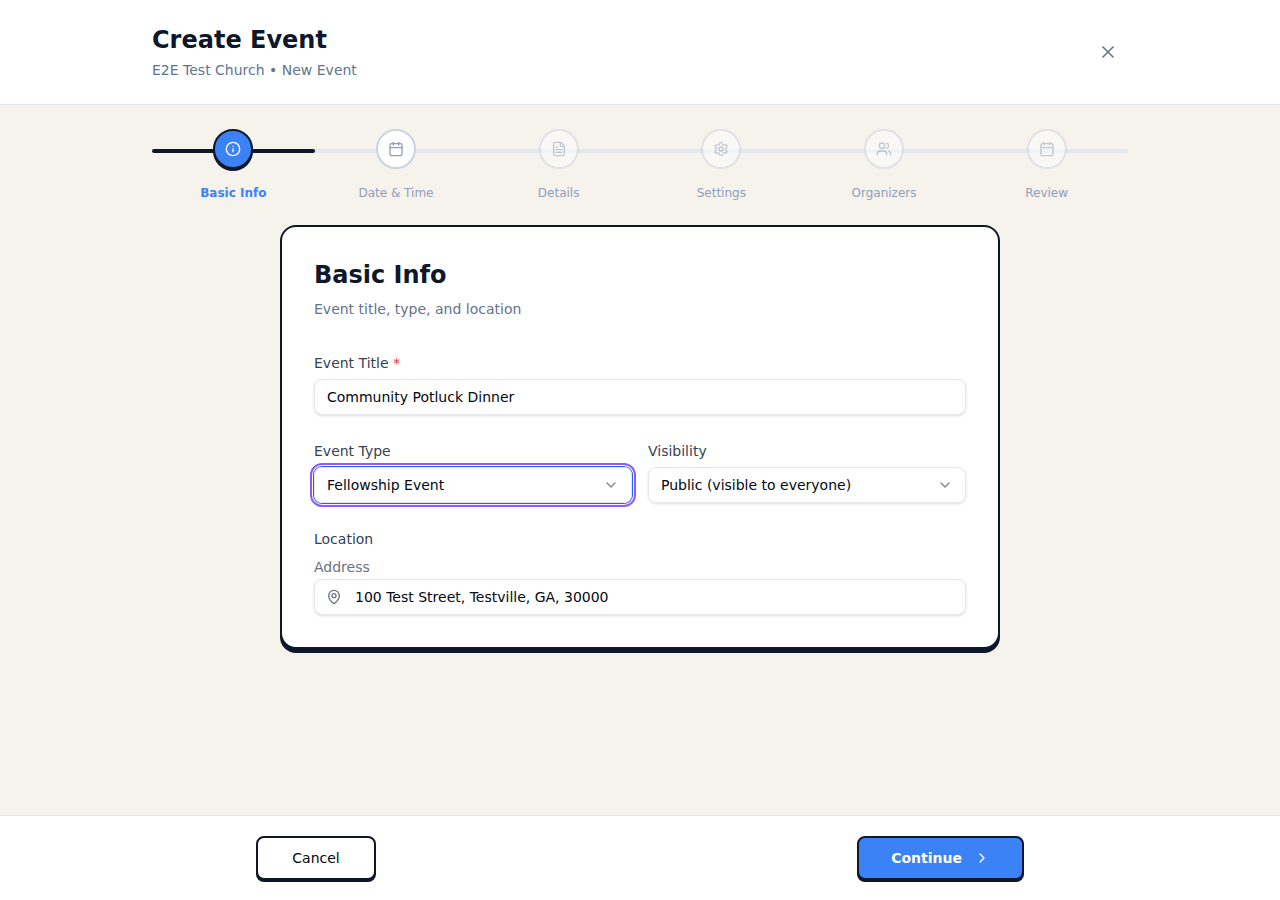Click the Organizers people step icon
This screenshot has height=900, width=1280.
[x=884, y=149]
